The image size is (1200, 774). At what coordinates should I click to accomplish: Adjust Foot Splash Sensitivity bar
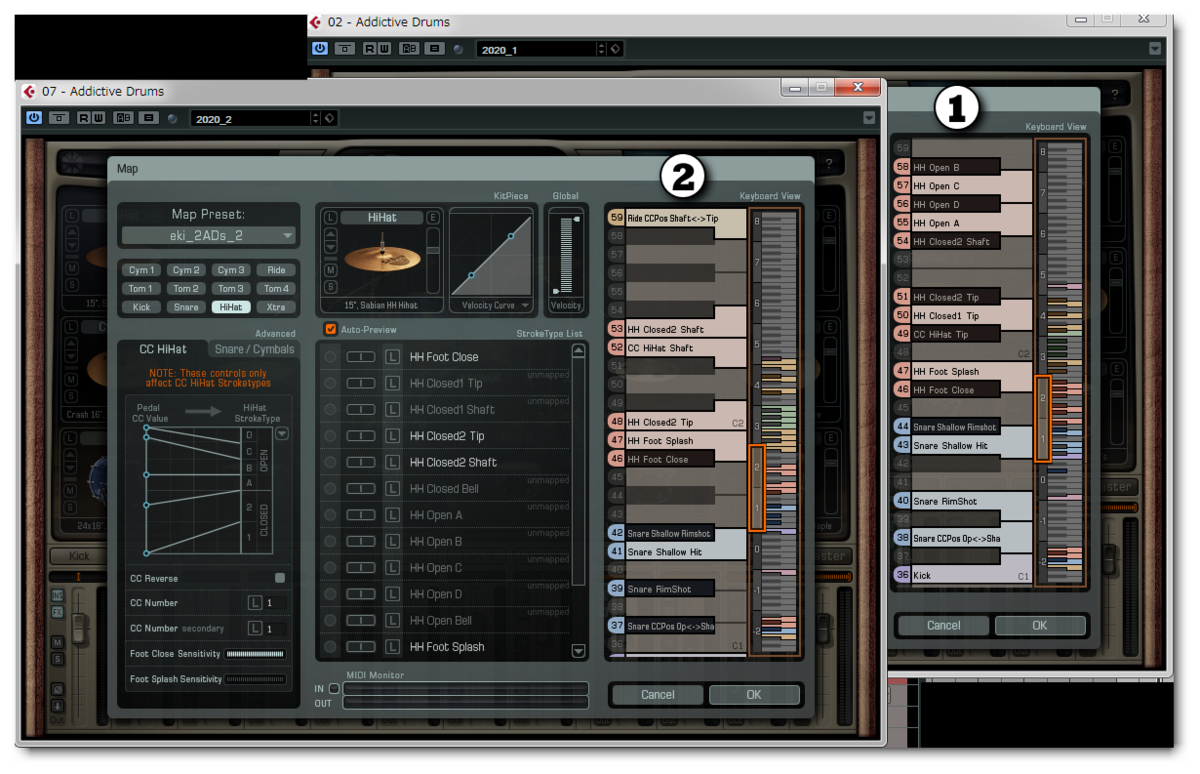(x=255, y=679)
